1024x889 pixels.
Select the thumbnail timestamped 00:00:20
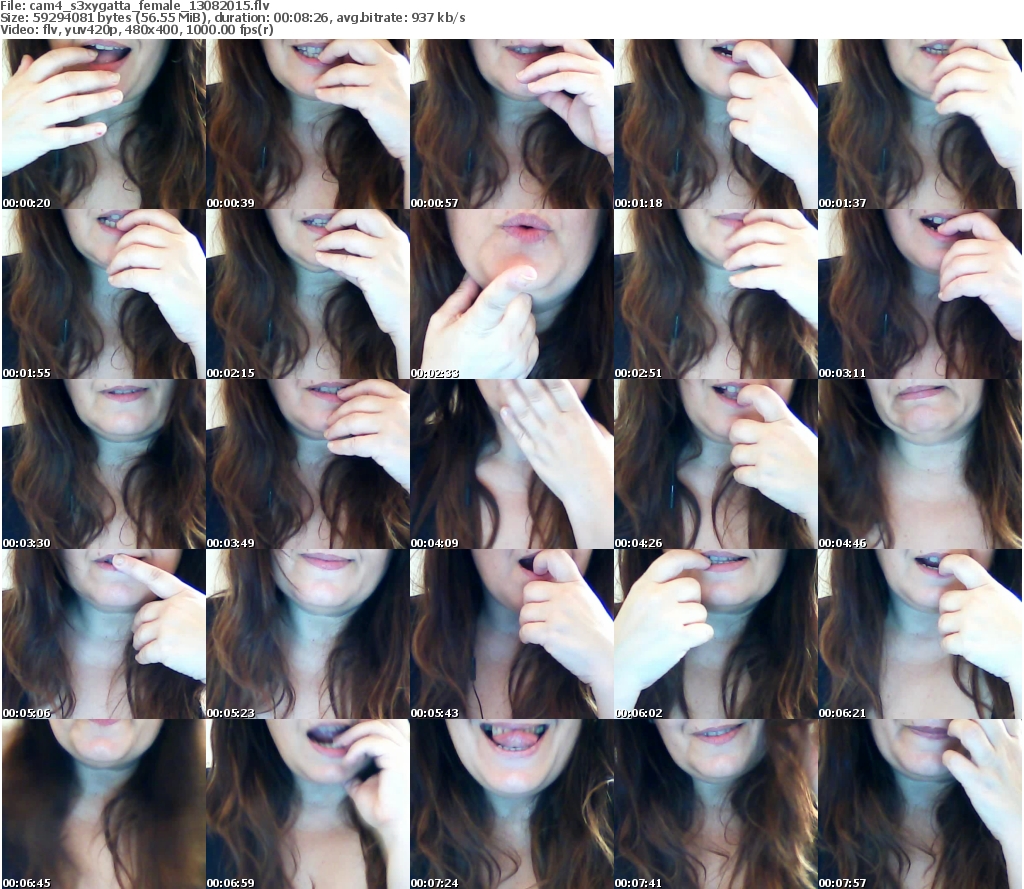point(104,124)
